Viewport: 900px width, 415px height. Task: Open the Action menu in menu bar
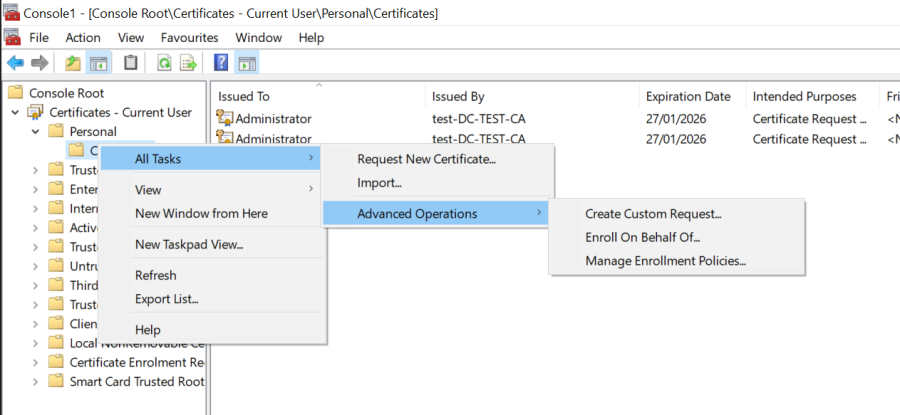(x=83, y=37)
